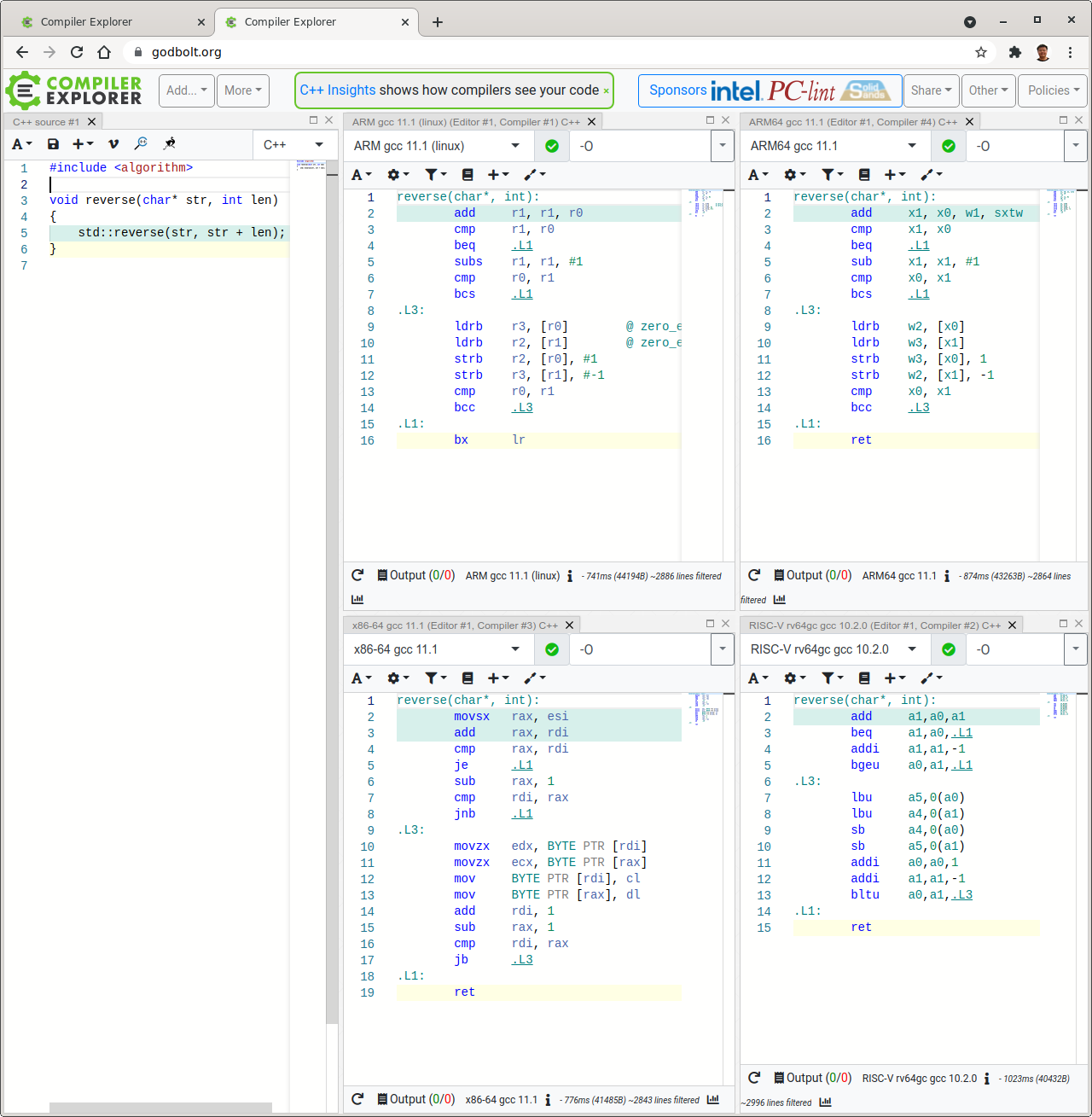This screenshot has width=1092, height=1117.
Task: Reload the godbolt.org page
Action: (77, 52)
